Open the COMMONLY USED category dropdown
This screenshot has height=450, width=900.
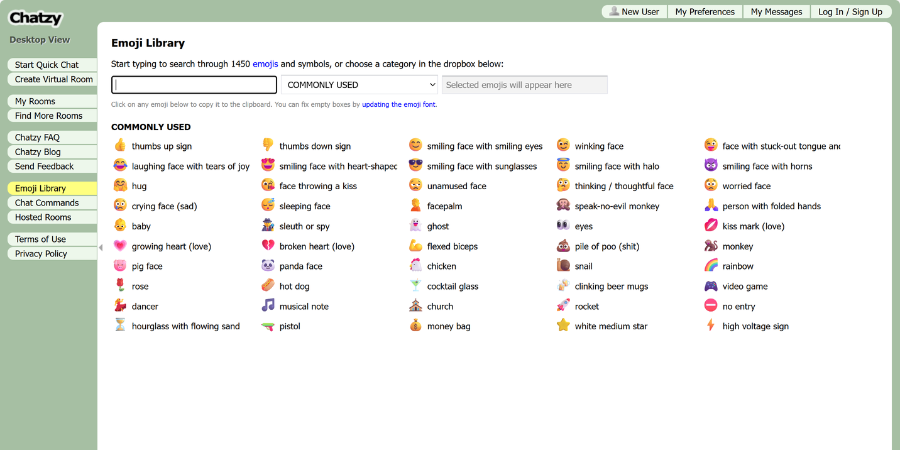360,85
